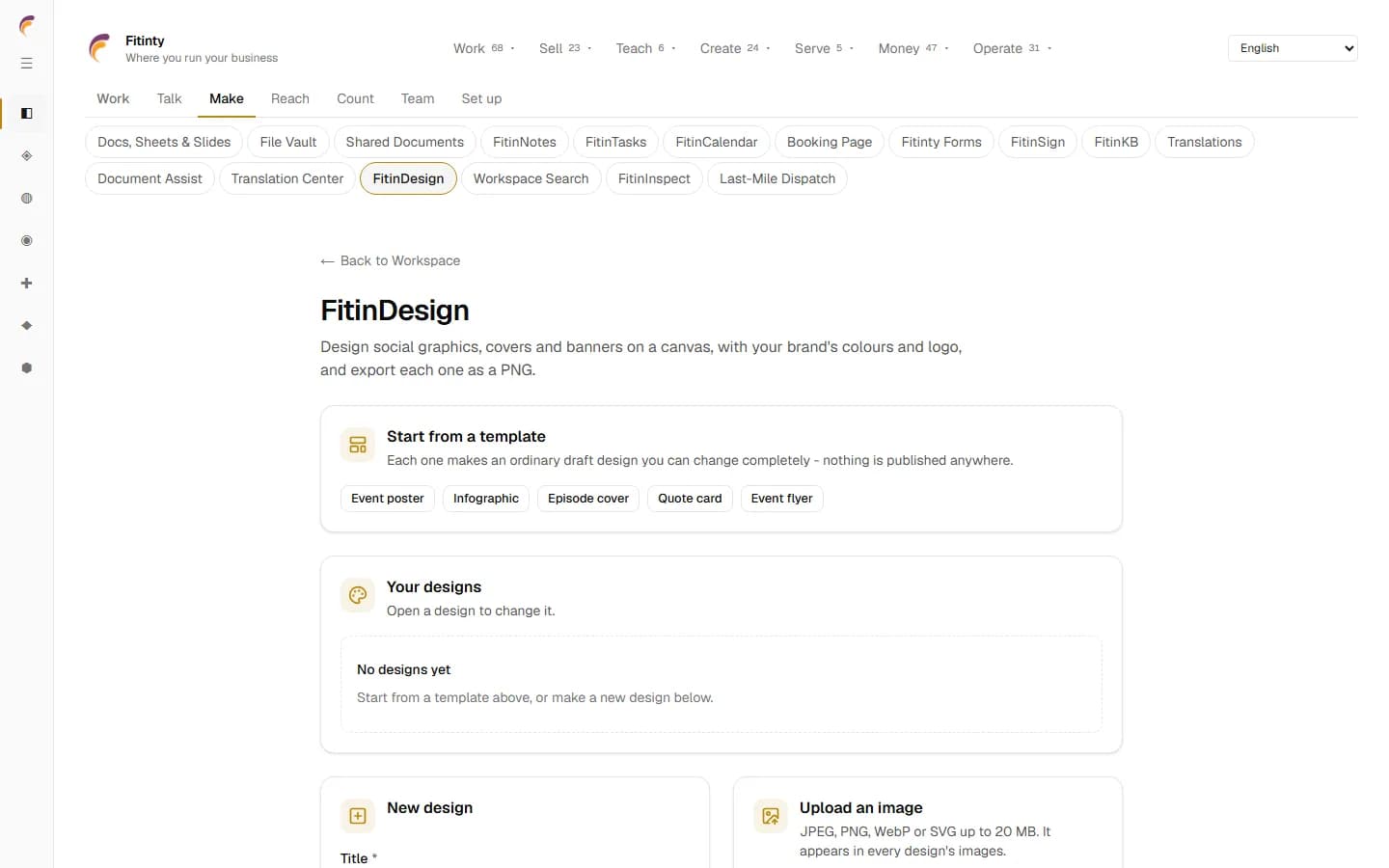Expand the Serve 5 top menu
The image size is (1389, 868).
click(x=824, y=48)
